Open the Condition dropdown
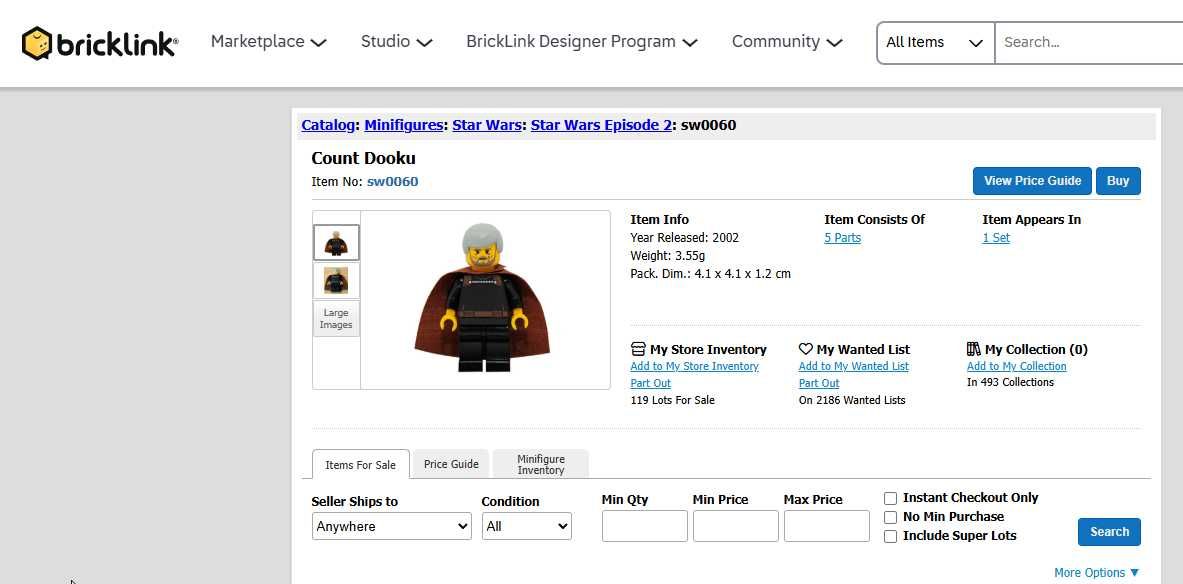 527,527
